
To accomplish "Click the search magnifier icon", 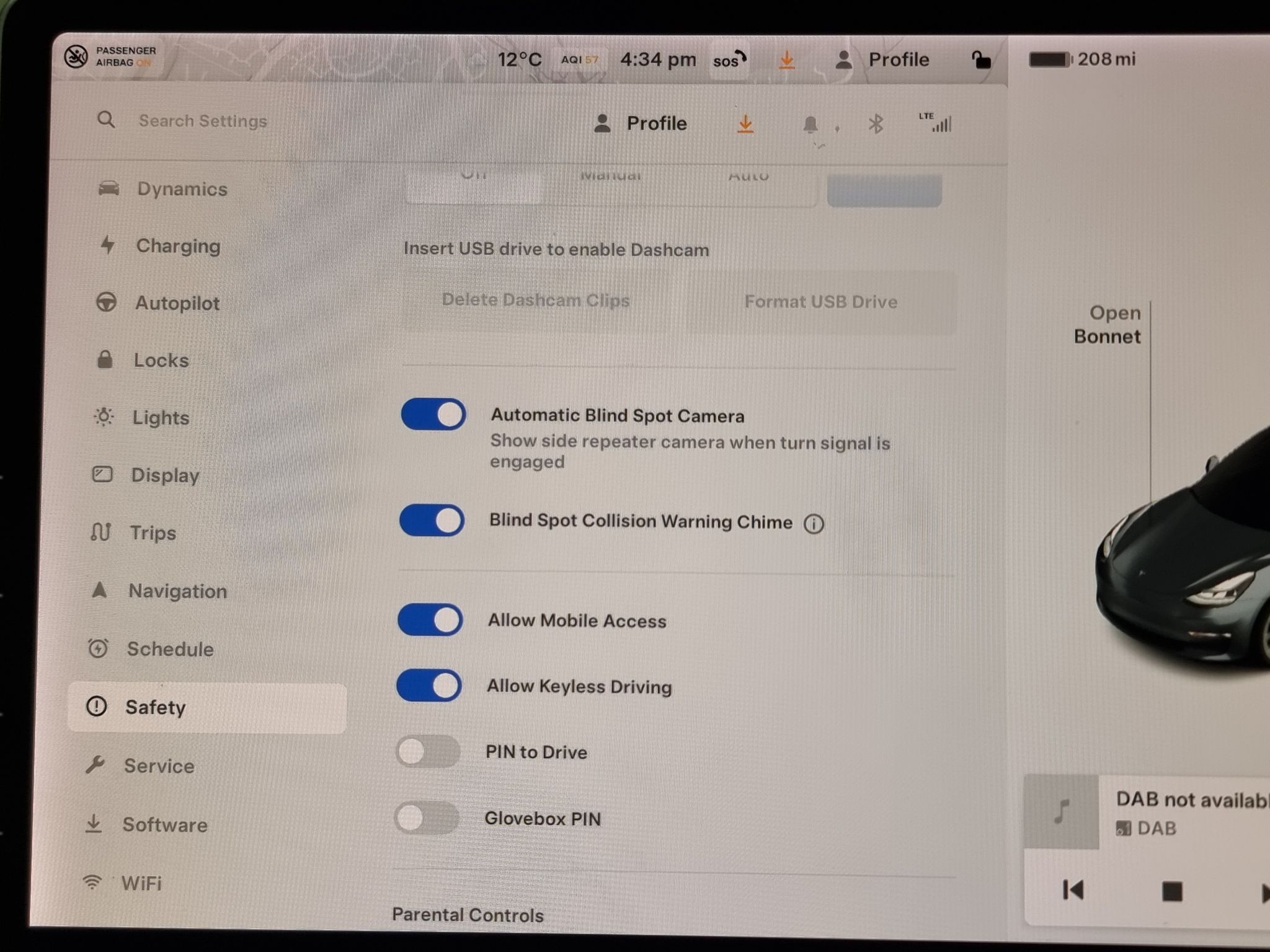I will [x=106, y=120].
